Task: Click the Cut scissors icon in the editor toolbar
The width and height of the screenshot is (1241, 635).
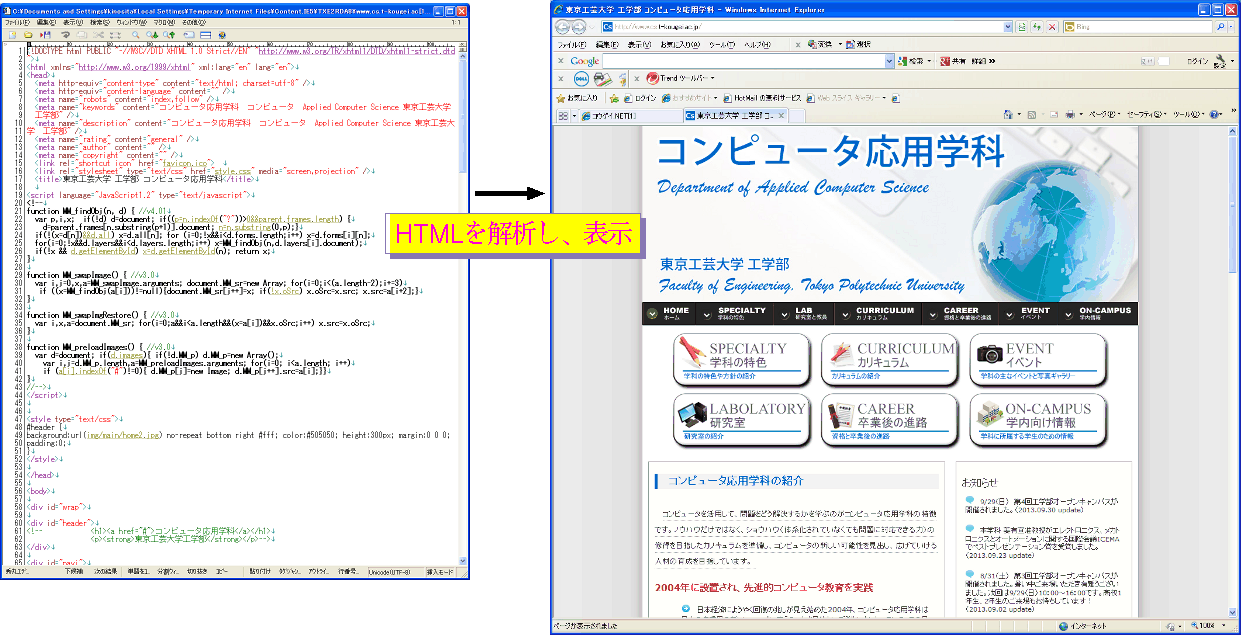Action: pos(99,35)
